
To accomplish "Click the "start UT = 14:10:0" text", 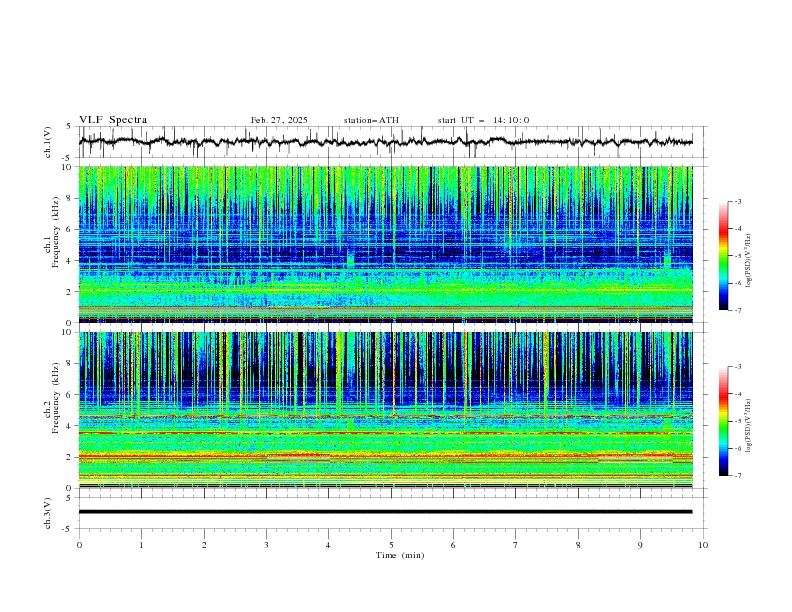I will point(483,120).
